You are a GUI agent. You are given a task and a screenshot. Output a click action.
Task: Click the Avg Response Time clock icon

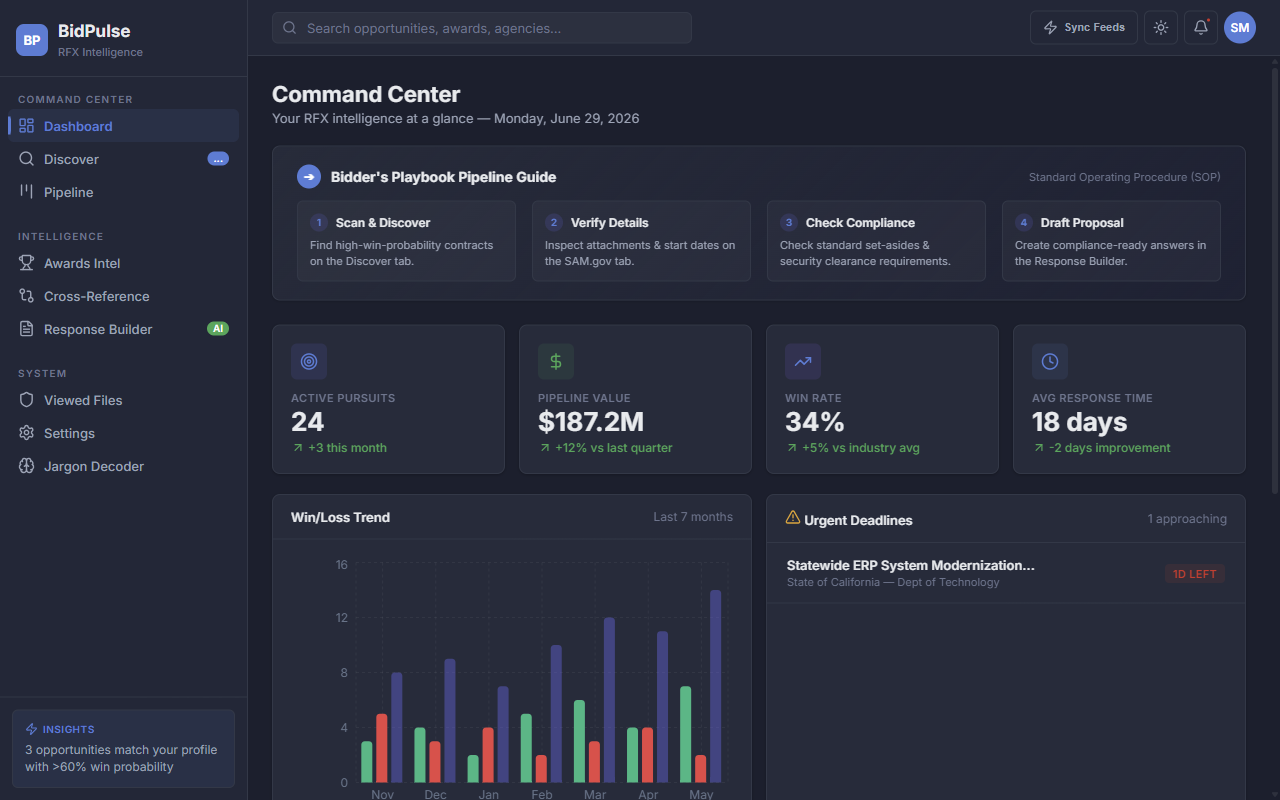coord(1050,362)
